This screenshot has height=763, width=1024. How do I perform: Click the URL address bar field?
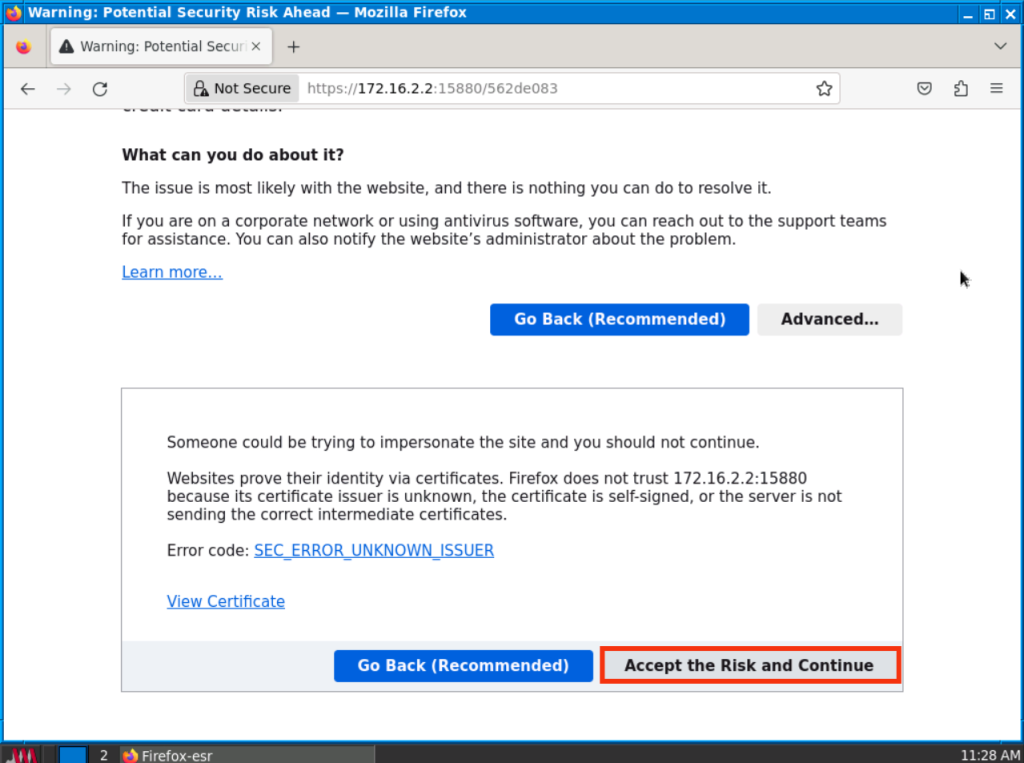(550, 88)
